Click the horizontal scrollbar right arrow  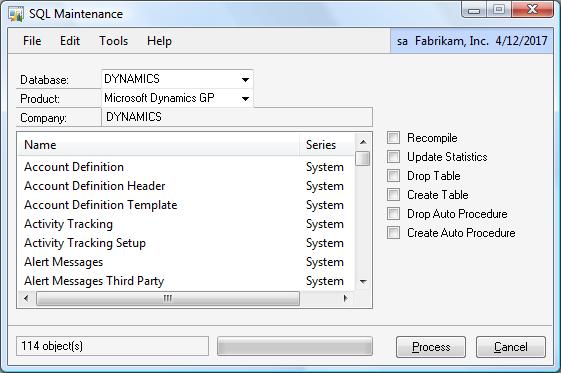pyautogui.click(x=345, y=298)
